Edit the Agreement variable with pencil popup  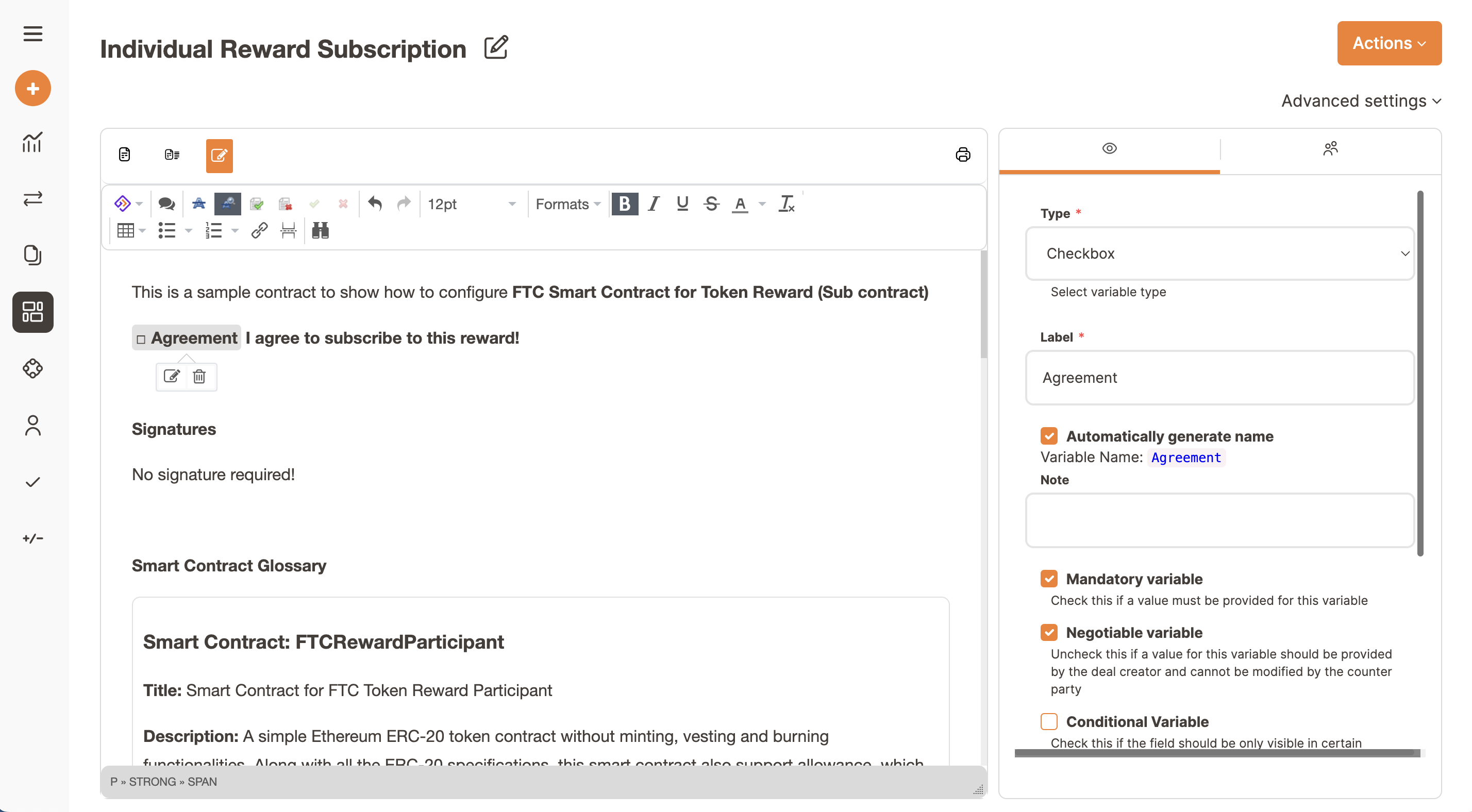pos(172,376)
